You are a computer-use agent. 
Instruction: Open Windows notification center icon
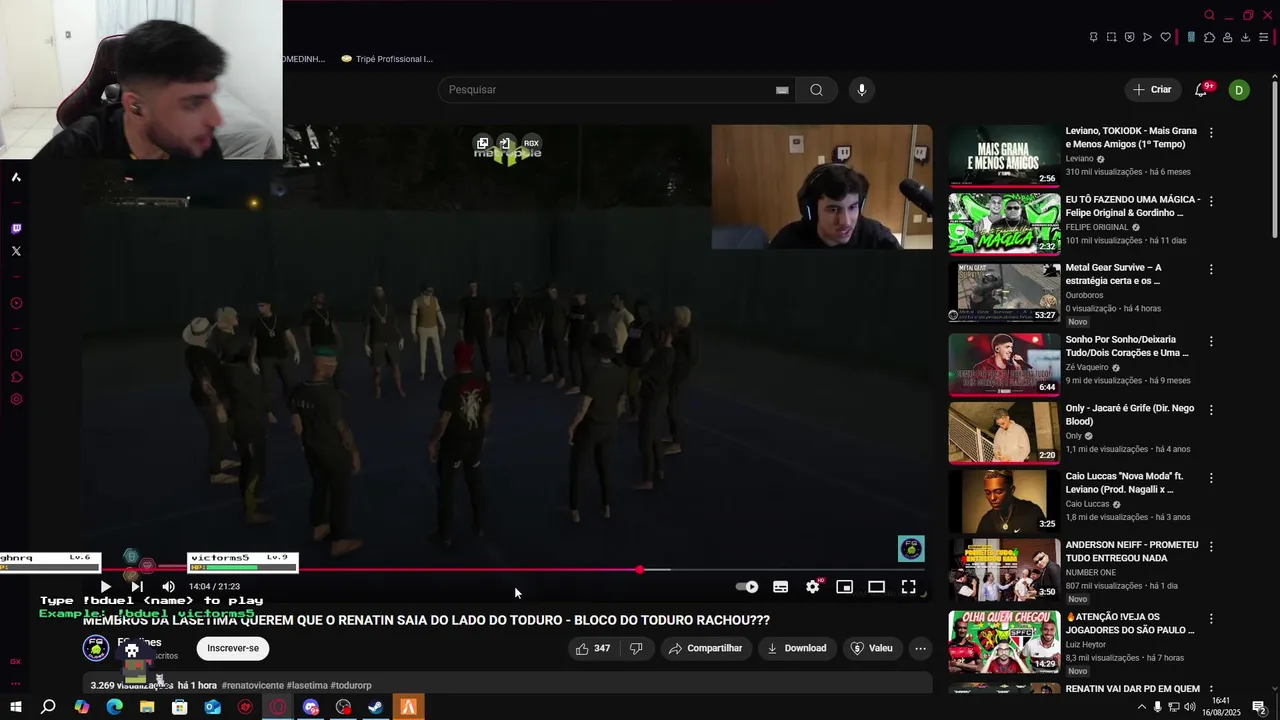pos(1260,708)
